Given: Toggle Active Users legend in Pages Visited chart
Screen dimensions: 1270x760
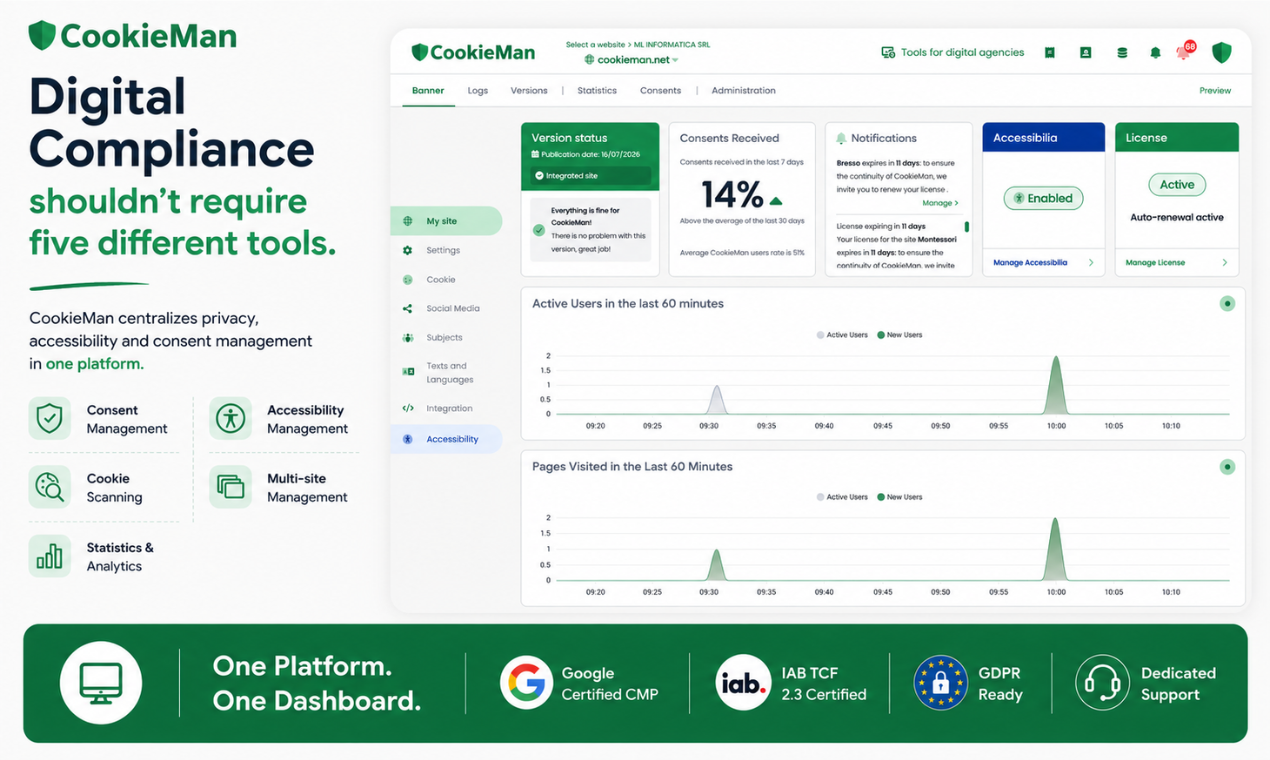Looking at the screenshot, I should (x=842, y=497).
